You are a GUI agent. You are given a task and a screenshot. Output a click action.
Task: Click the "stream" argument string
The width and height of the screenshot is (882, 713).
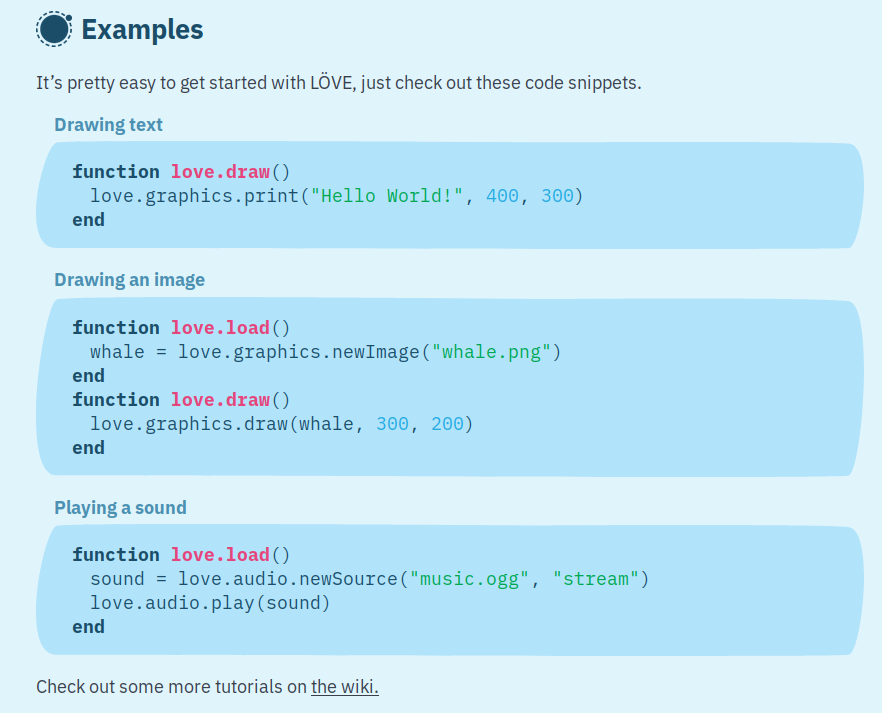[x=595, y=579]
